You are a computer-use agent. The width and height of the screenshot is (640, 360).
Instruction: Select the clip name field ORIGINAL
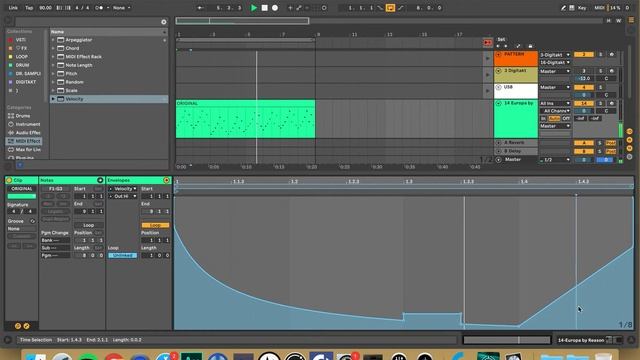[x=22, y=189]
